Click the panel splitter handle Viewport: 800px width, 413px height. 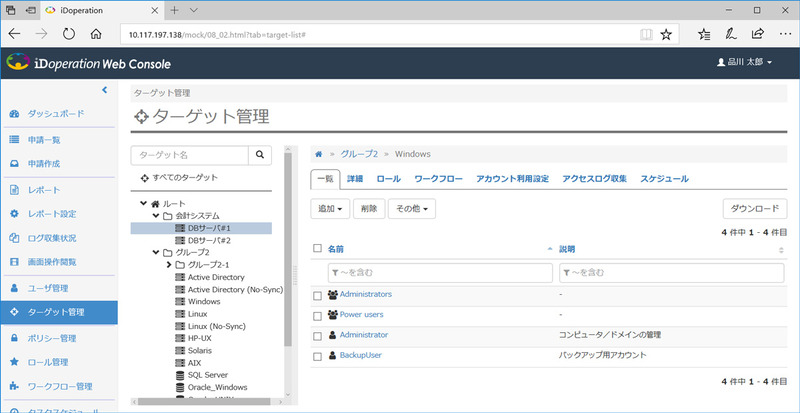295,276
